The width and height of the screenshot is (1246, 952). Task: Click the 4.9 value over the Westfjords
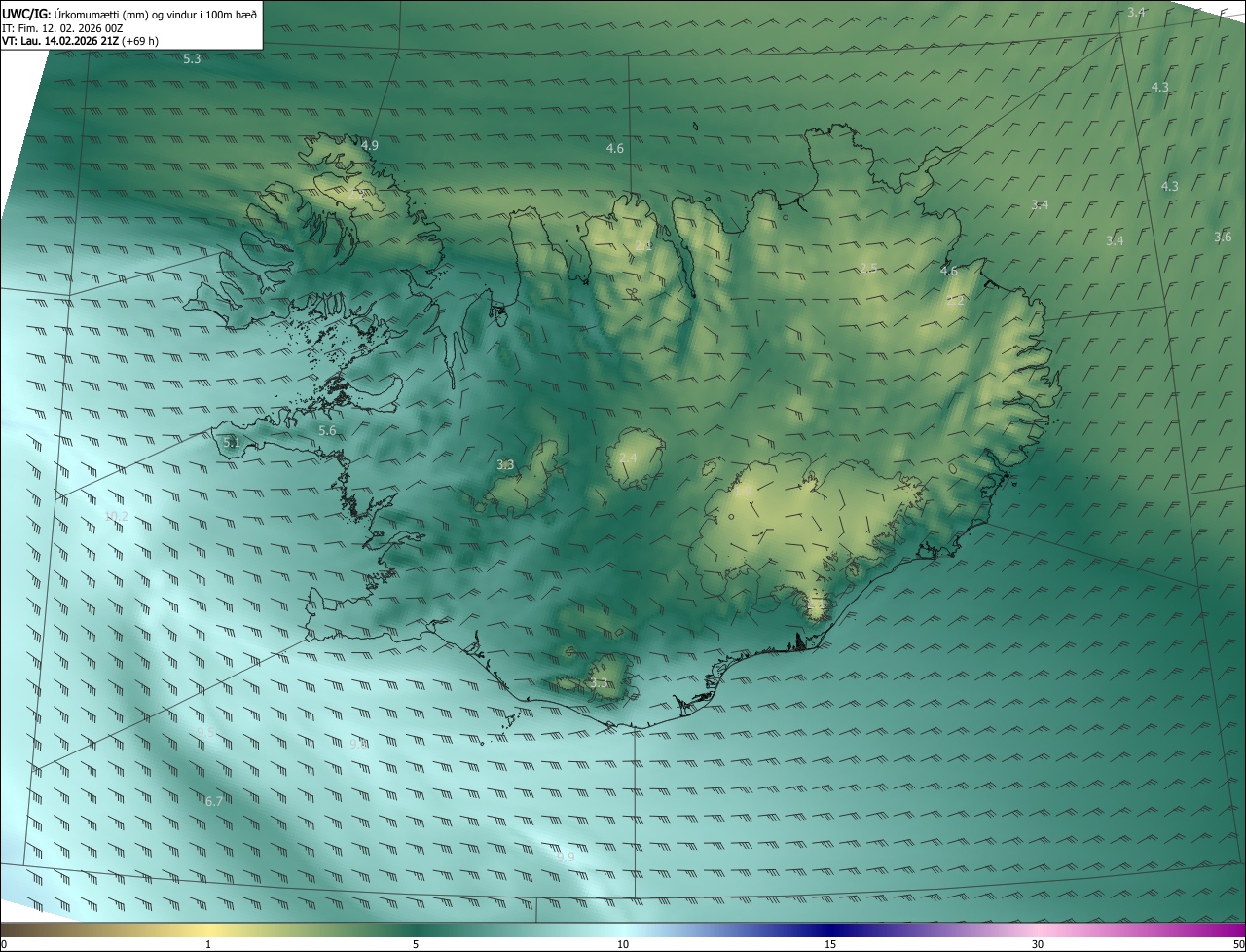point(369,145)
